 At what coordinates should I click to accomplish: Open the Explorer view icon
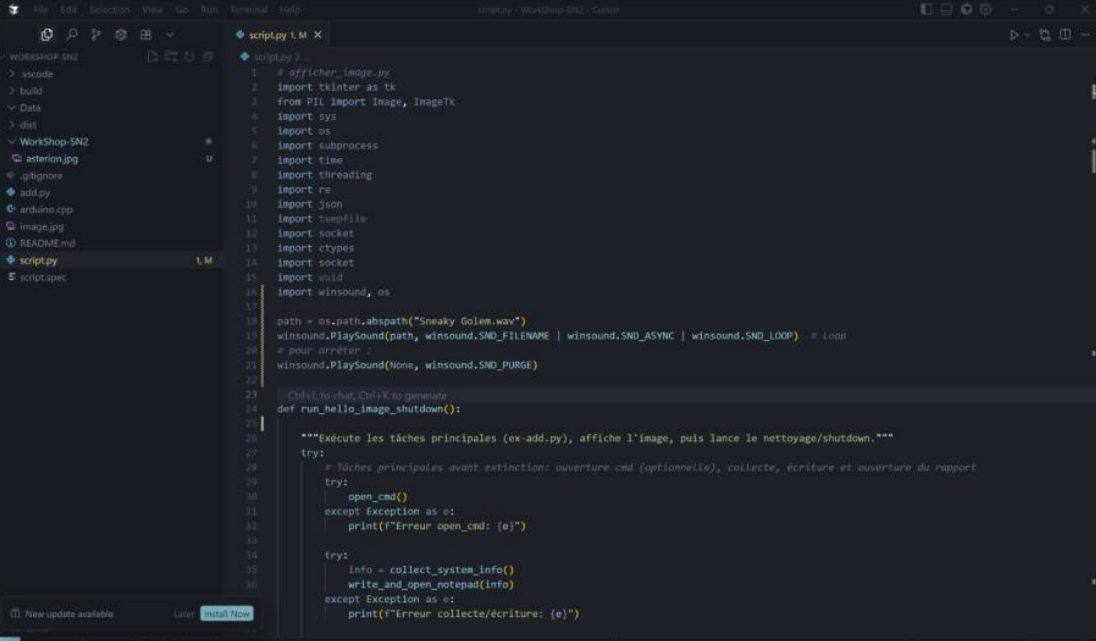[47, 34]
